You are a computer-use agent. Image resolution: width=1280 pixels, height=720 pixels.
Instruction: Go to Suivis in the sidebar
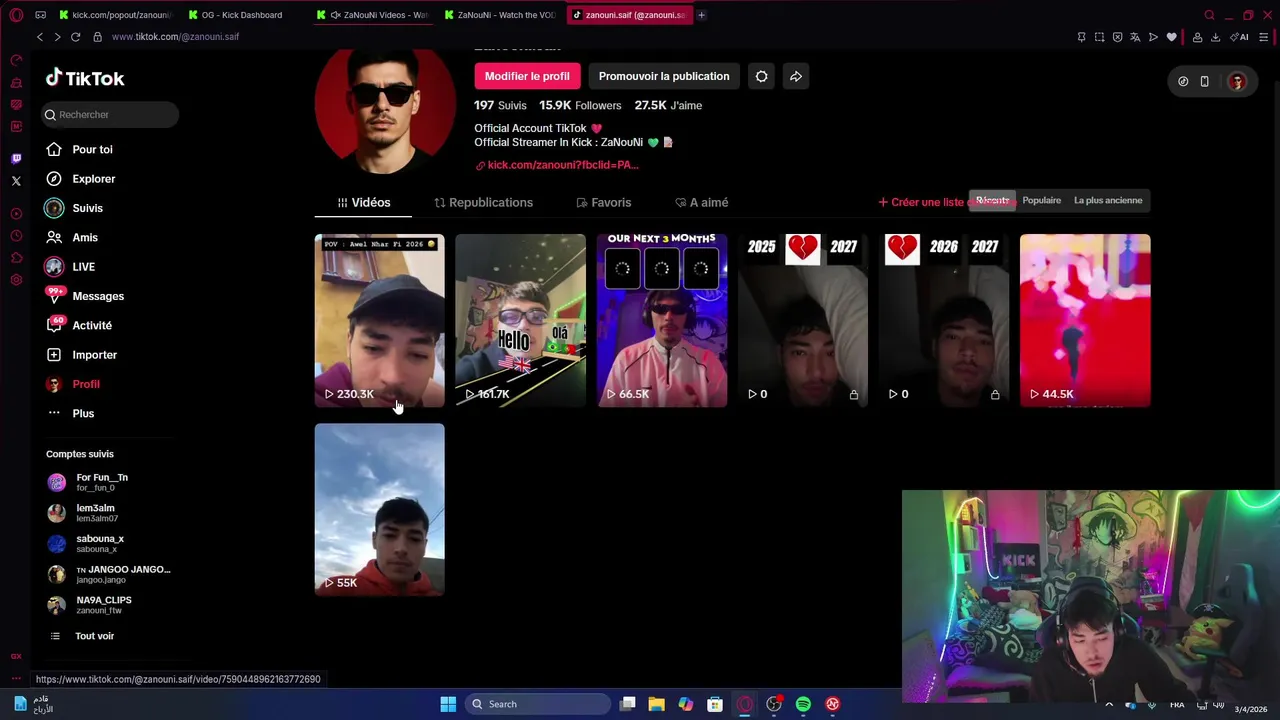pyautogui.click(x=87, y=208)
